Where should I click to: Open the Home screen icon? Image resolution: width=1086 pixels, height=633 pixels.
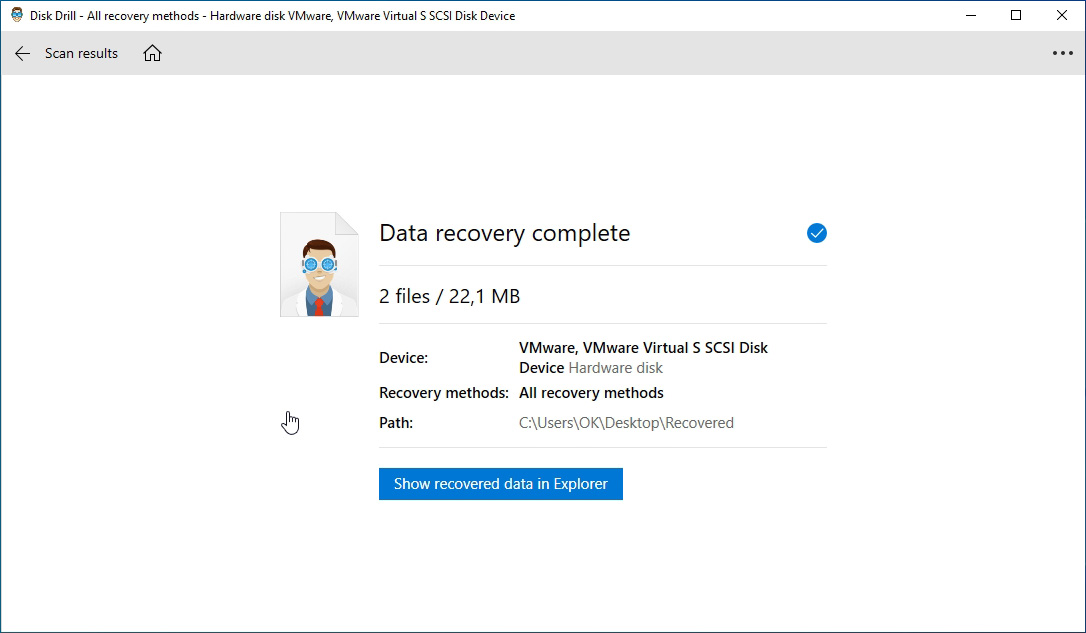click(x=152, y=53)
